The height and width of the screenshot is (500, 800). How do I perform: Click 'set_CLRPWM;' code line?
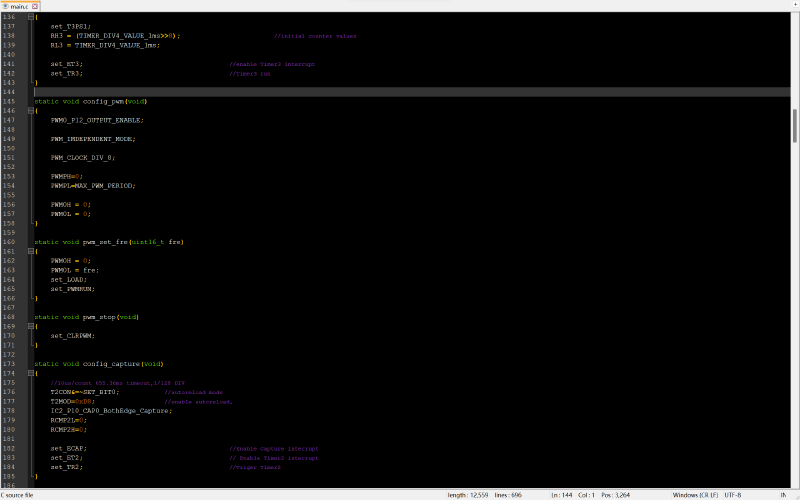[x=72, y=336]
